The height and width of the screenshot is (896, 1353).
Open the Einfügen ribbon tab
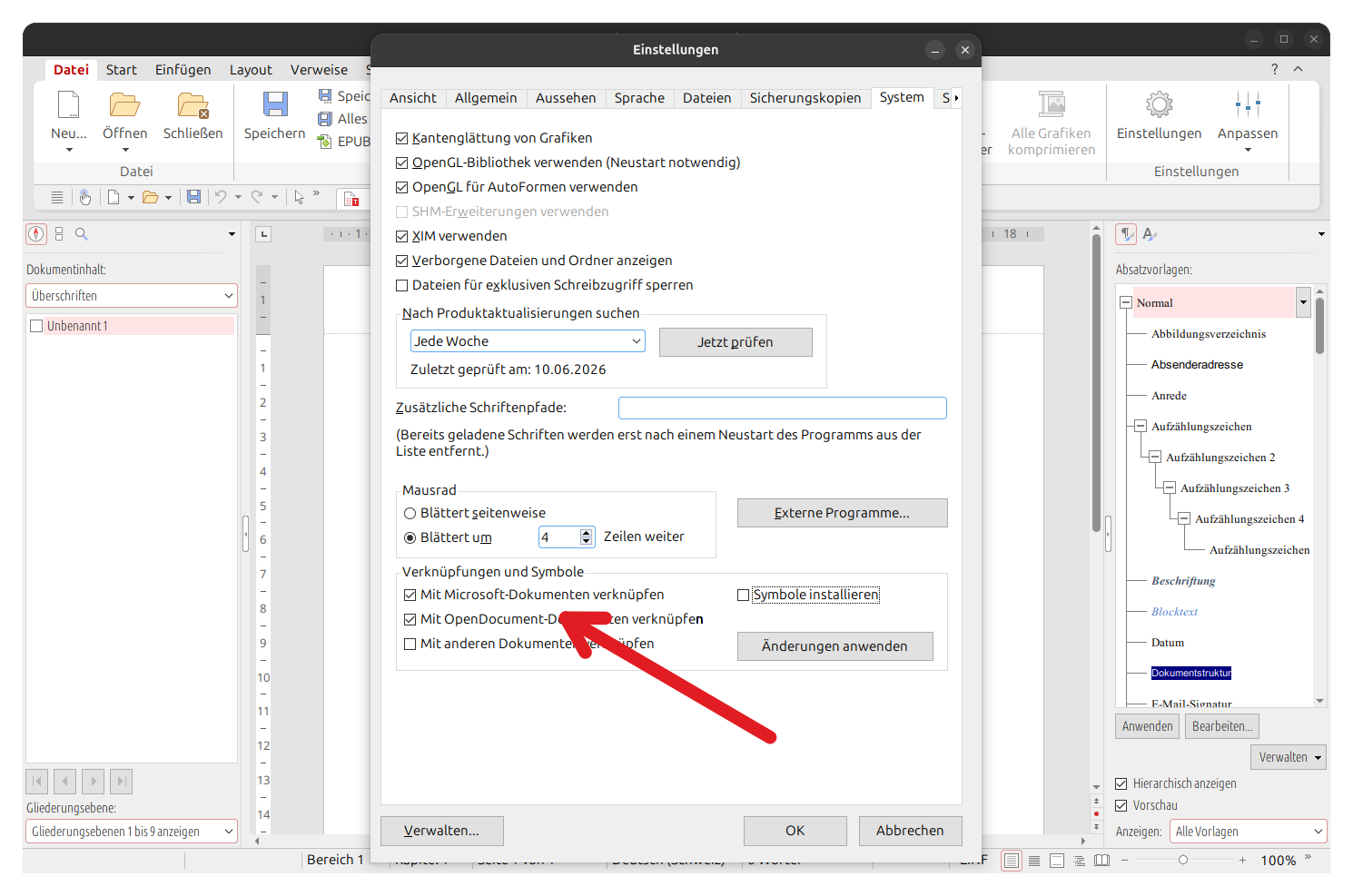[183, 70]
